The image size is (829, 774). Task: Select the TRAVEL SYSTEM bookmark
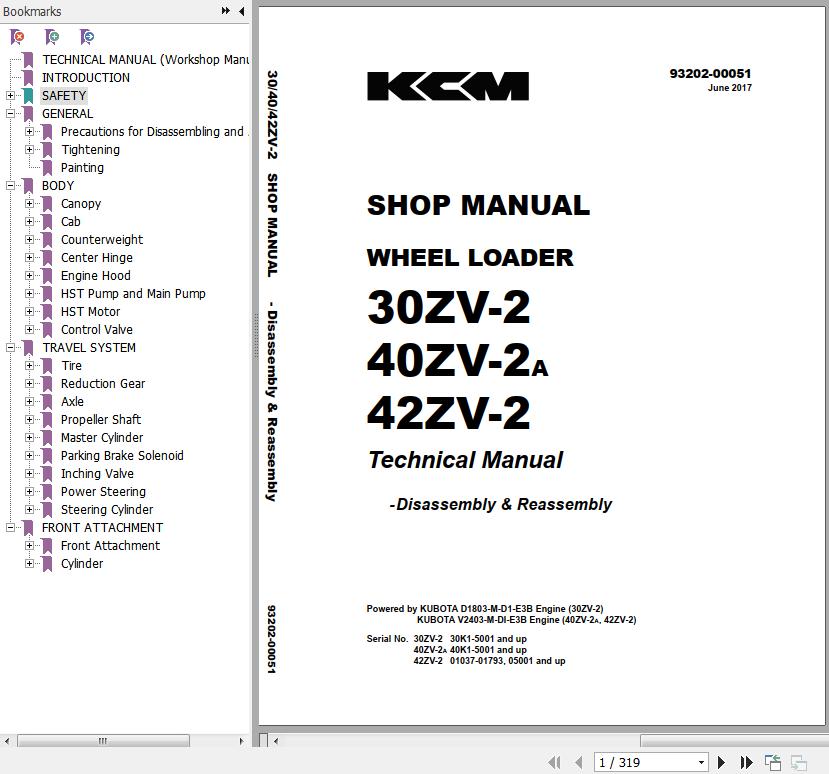(89, 347)
